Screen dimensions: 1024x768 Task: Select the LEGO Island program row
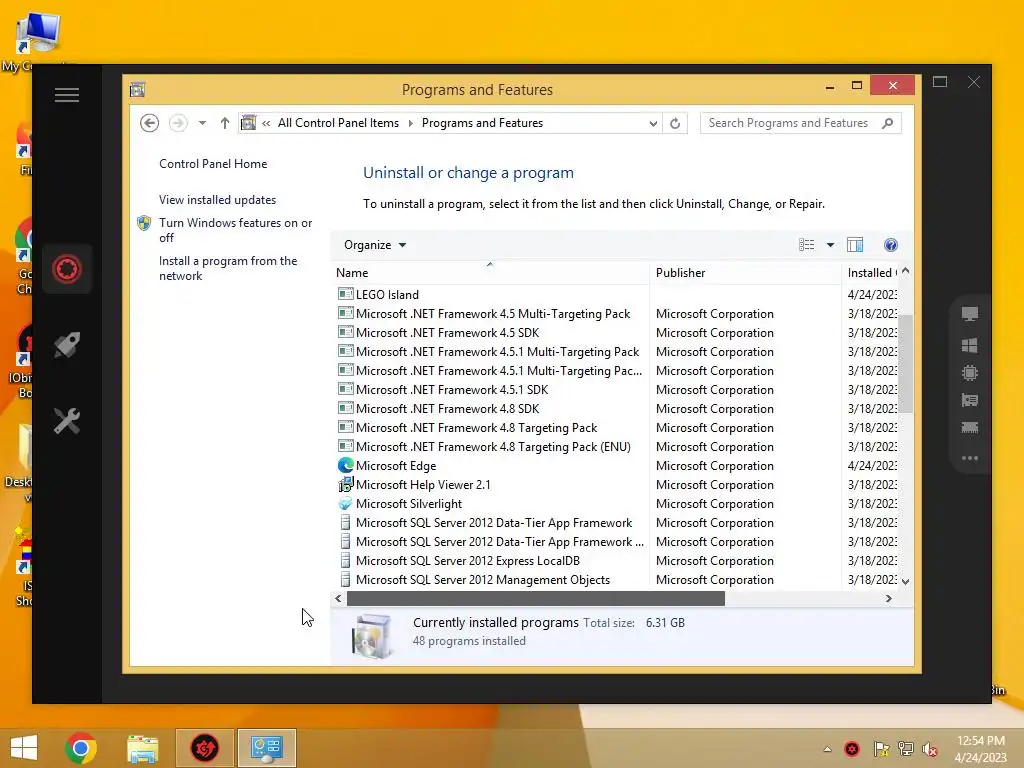(x=617, y=295)
